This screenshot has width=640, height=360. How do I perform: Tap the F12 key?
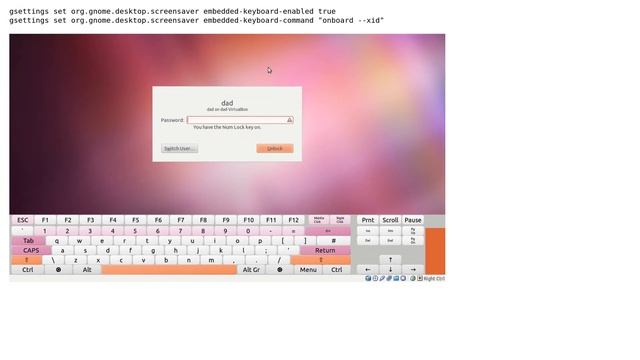click(x=293, y=220)
